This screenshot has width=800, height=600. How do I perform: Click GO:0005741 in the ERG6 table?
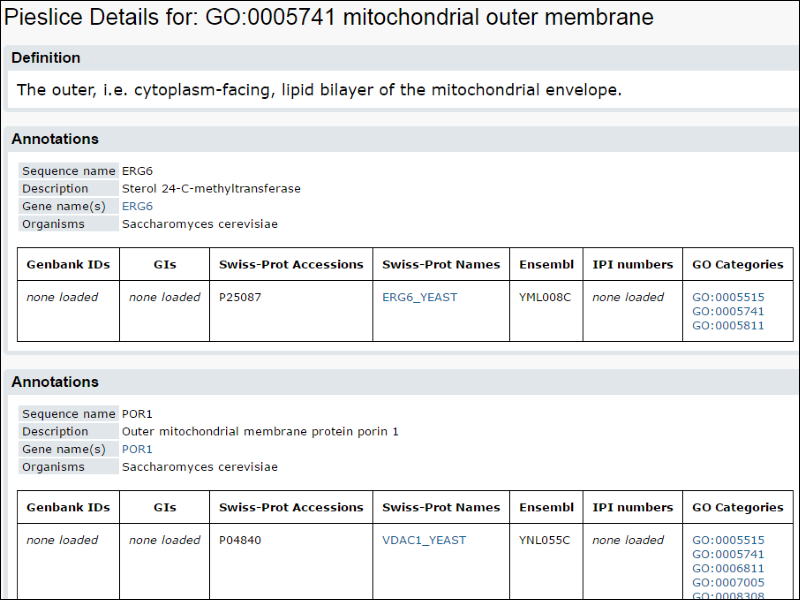(x=728, y=311)
